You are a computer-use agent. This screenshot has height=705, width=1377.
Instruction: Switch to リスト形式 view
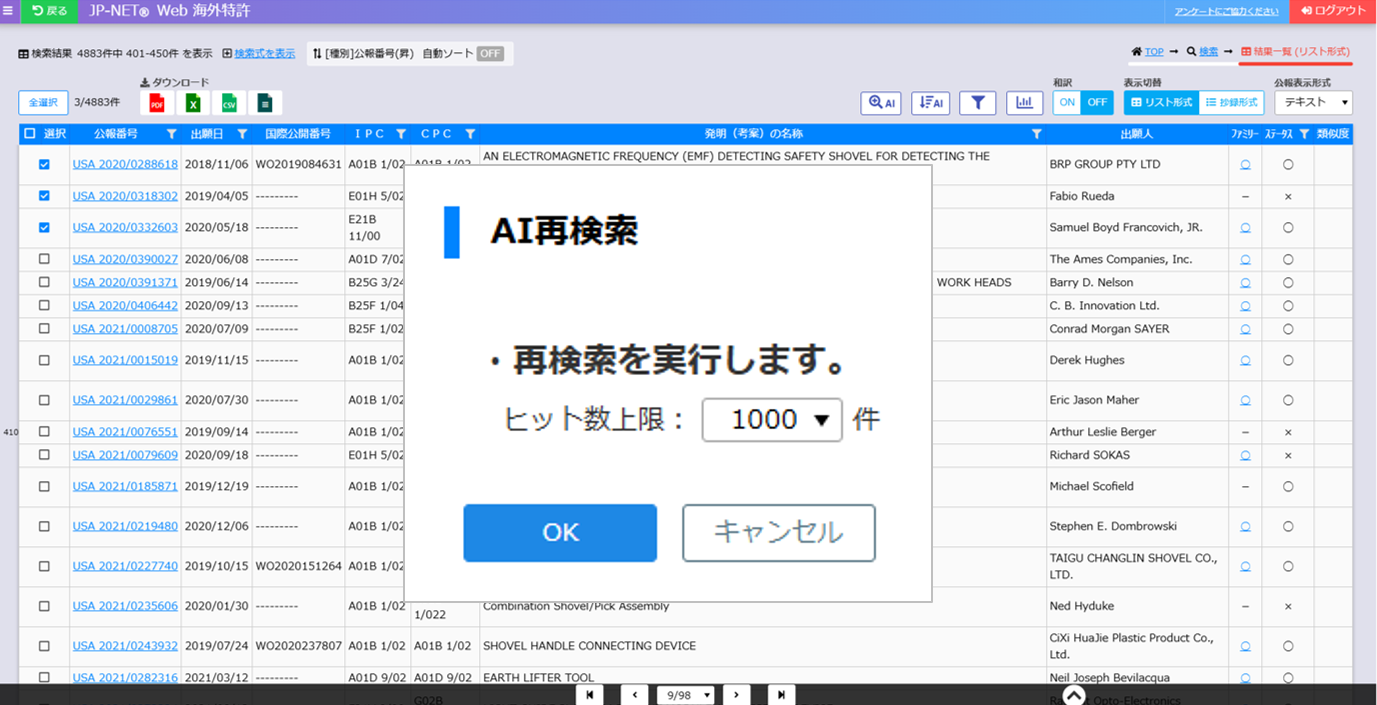(1160, 102)
